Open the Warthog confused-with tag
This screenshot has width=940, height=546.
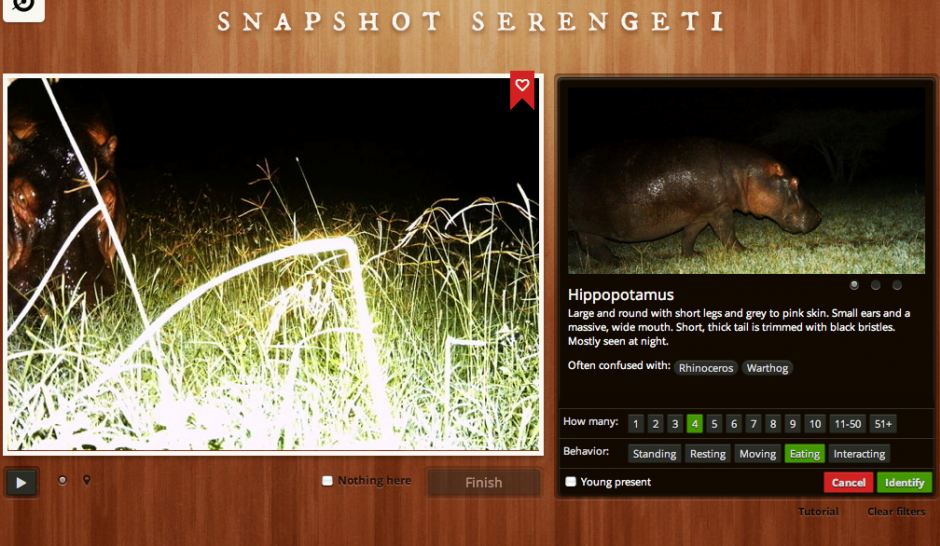pos(767,368)
